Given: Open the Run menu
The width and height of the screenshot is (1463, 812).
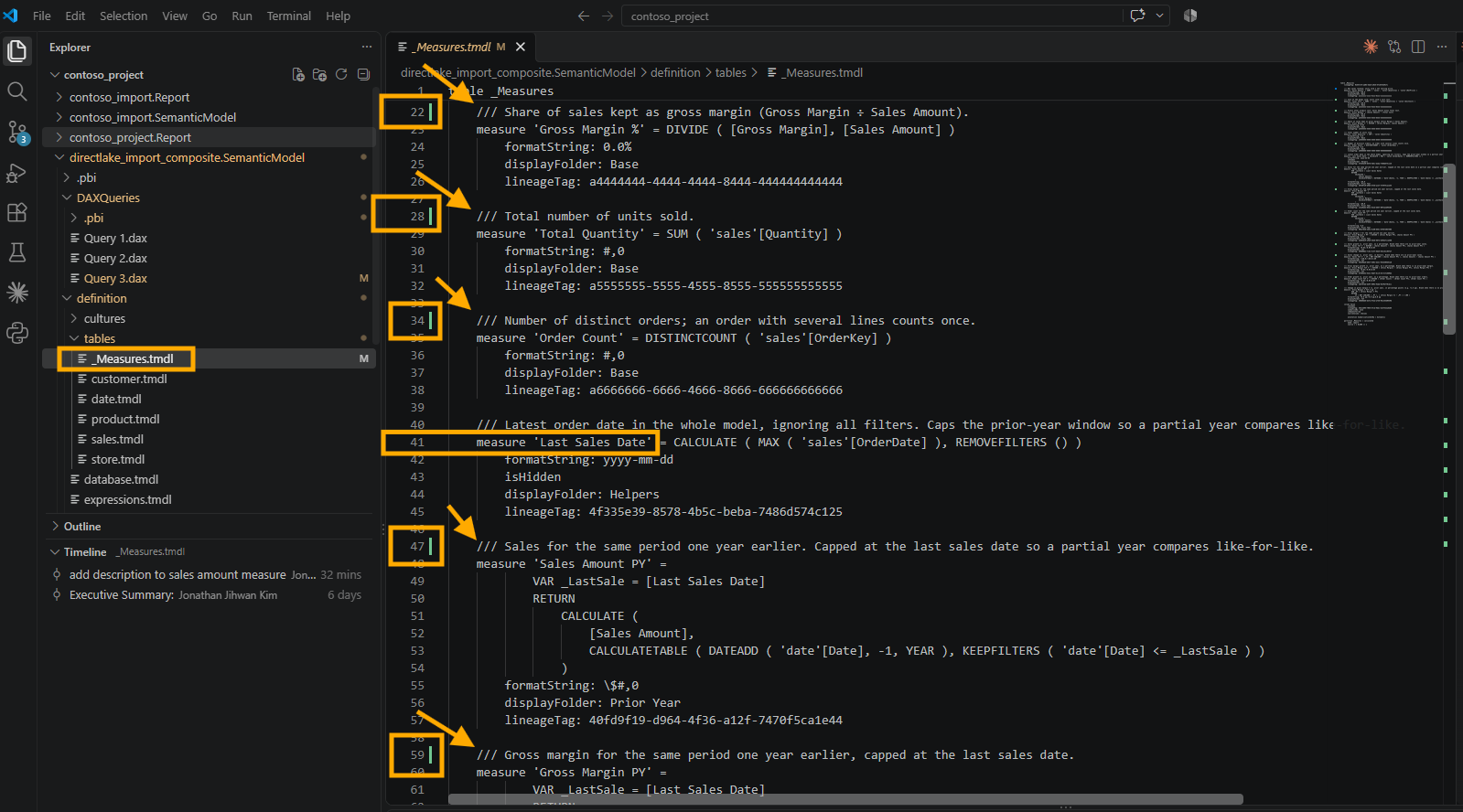Looking at the screenshot, I should (x=242, y=16).
